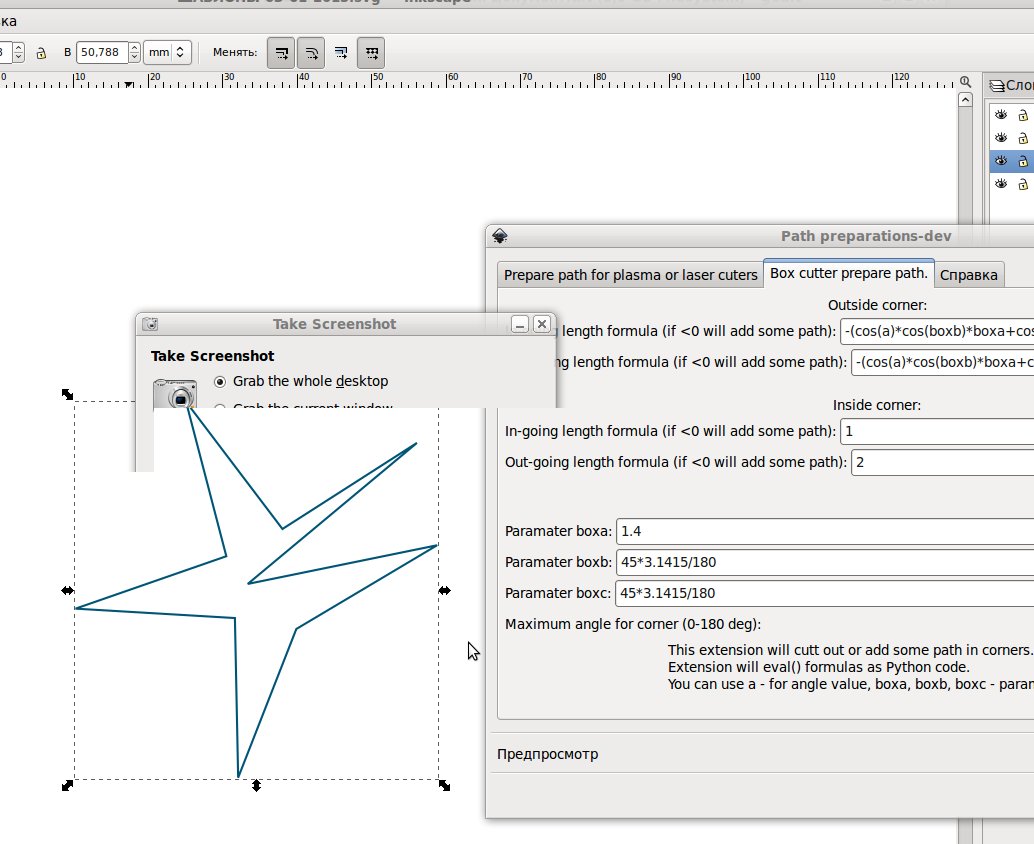
Task: Click the left-middle selection scale handle
Action: (67, 591)
